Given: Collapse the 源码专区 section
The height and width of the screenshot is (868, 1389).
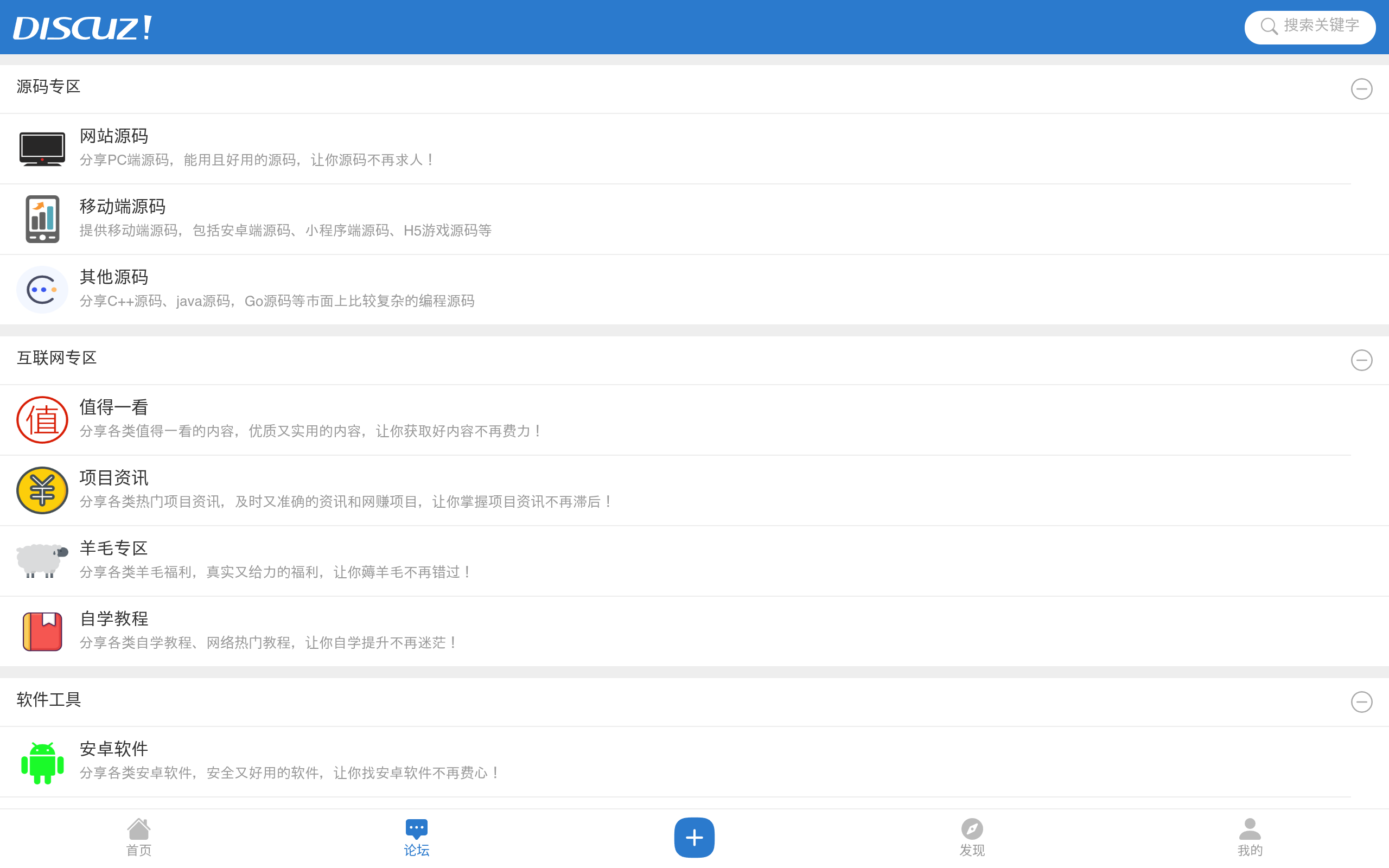Looking at the screenshot, I should click(1361, 89).
